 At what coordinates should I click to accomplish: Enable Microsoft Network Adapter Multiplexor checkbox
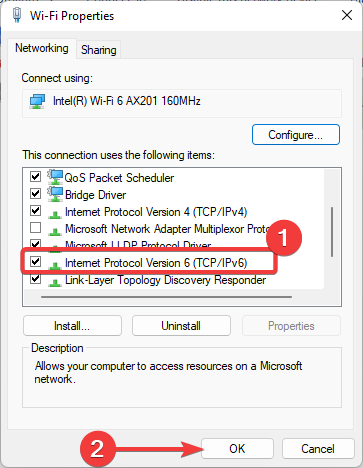point(35,228)
